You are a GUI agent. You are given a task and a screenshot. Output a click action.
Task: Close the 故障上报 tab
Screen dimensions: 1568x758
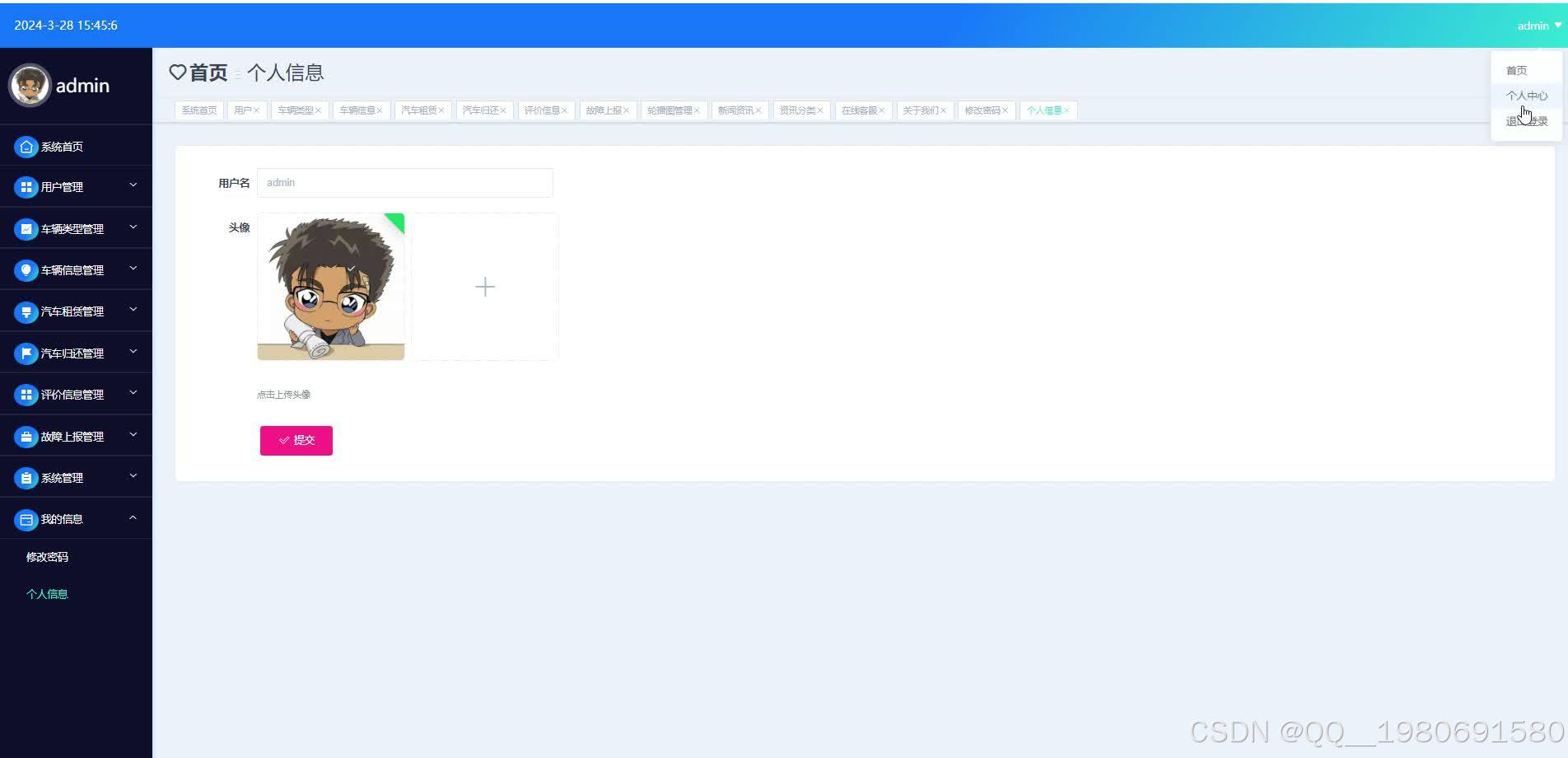point(626,110)
